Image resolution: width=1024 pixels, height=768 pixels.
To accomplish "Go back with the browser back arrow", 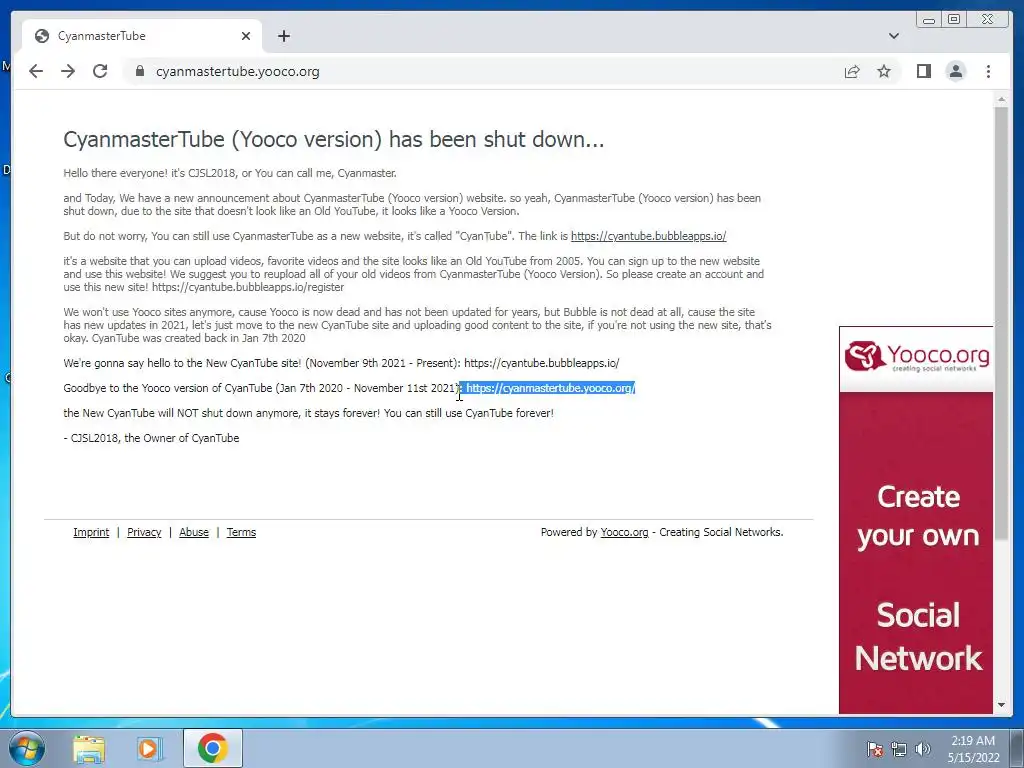I will click(36, 71).
